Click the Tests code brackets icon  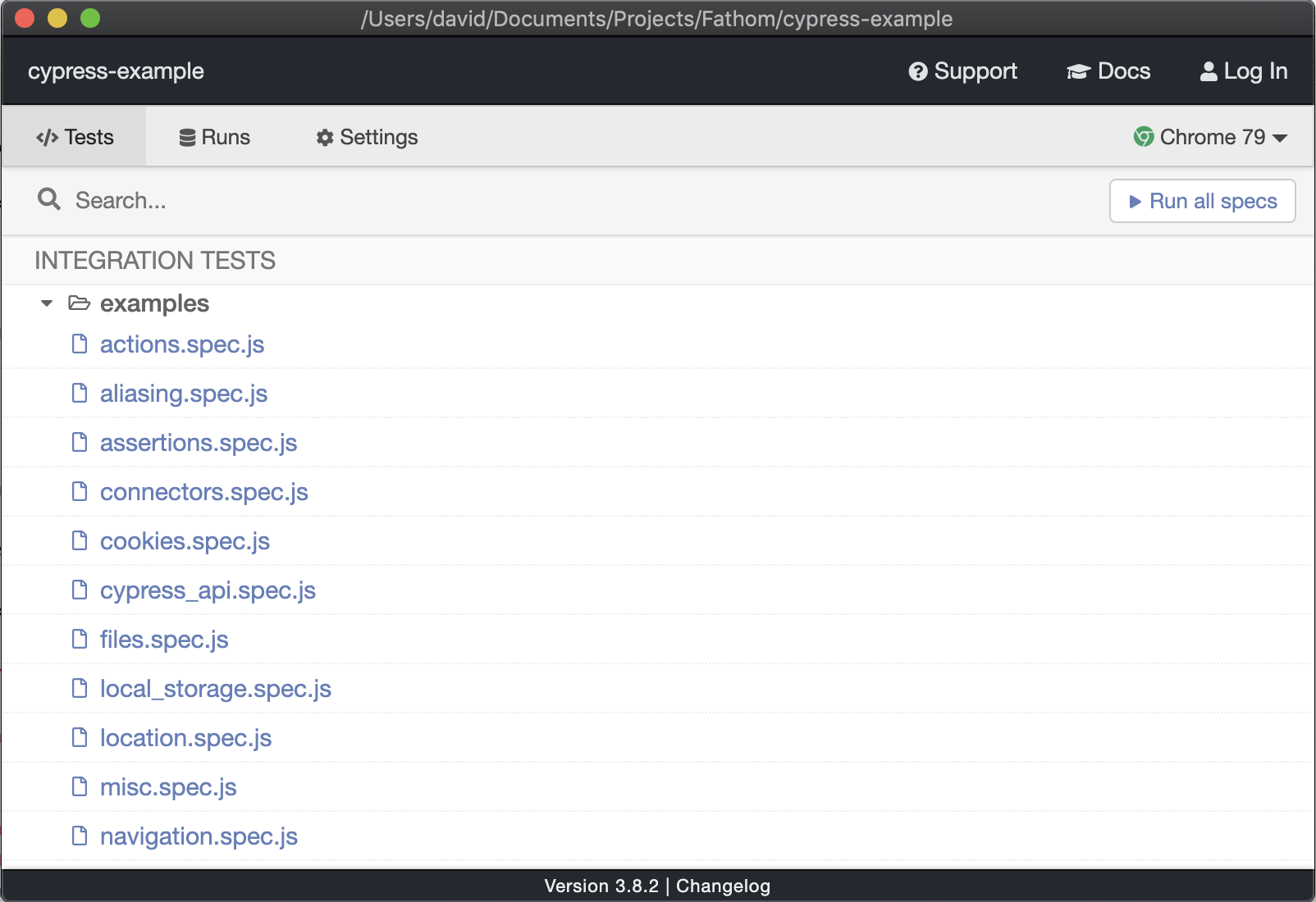click(48, 138)
